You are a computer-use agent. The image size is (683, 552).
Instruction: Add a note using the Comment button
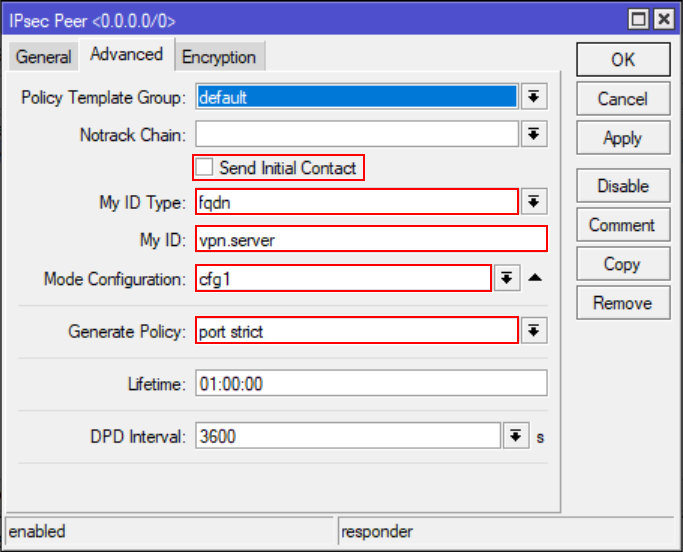click(622, 225)
